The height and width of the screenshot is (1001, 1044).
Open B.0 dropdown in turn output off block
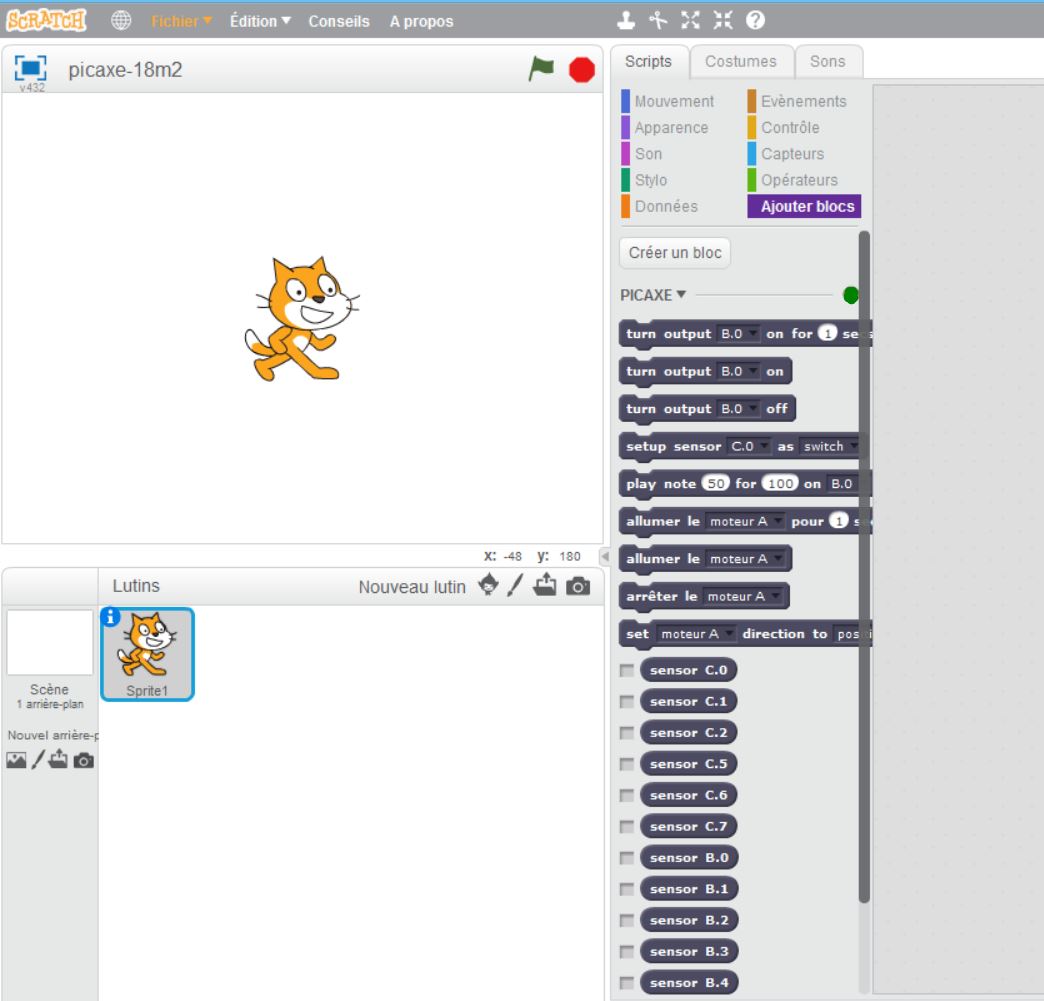click(x=753, y=409)
